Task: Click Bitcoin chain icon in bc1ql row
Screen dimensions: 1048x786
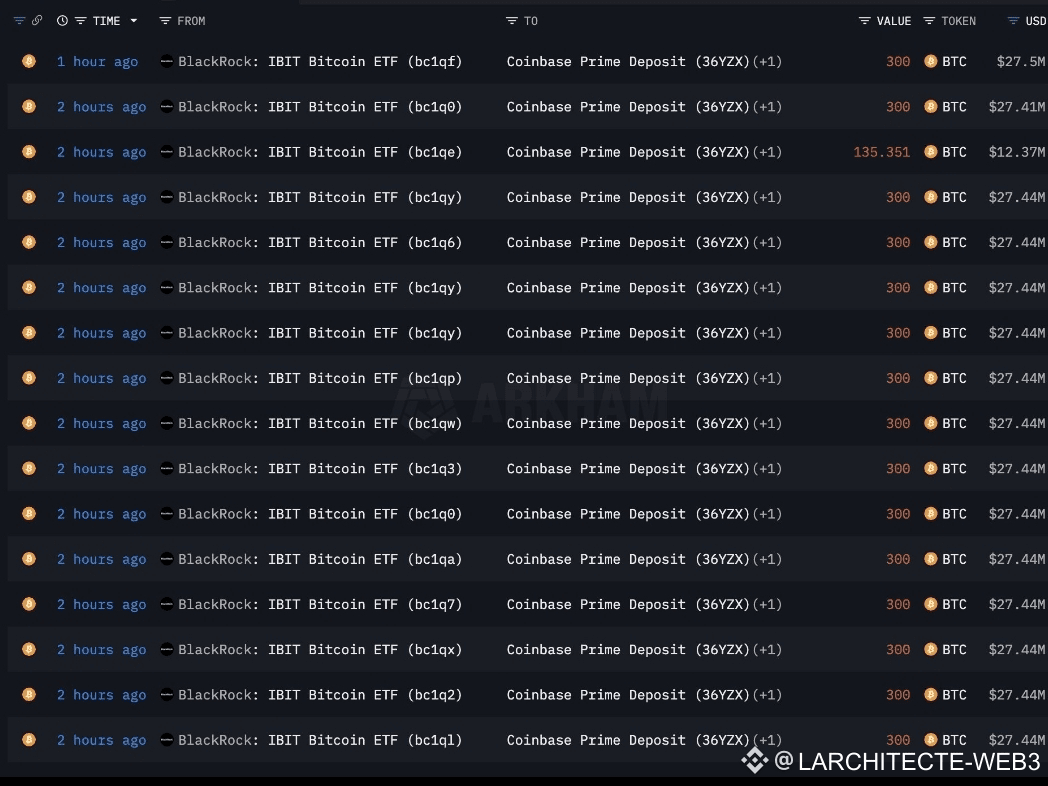Action: (29, 740)
